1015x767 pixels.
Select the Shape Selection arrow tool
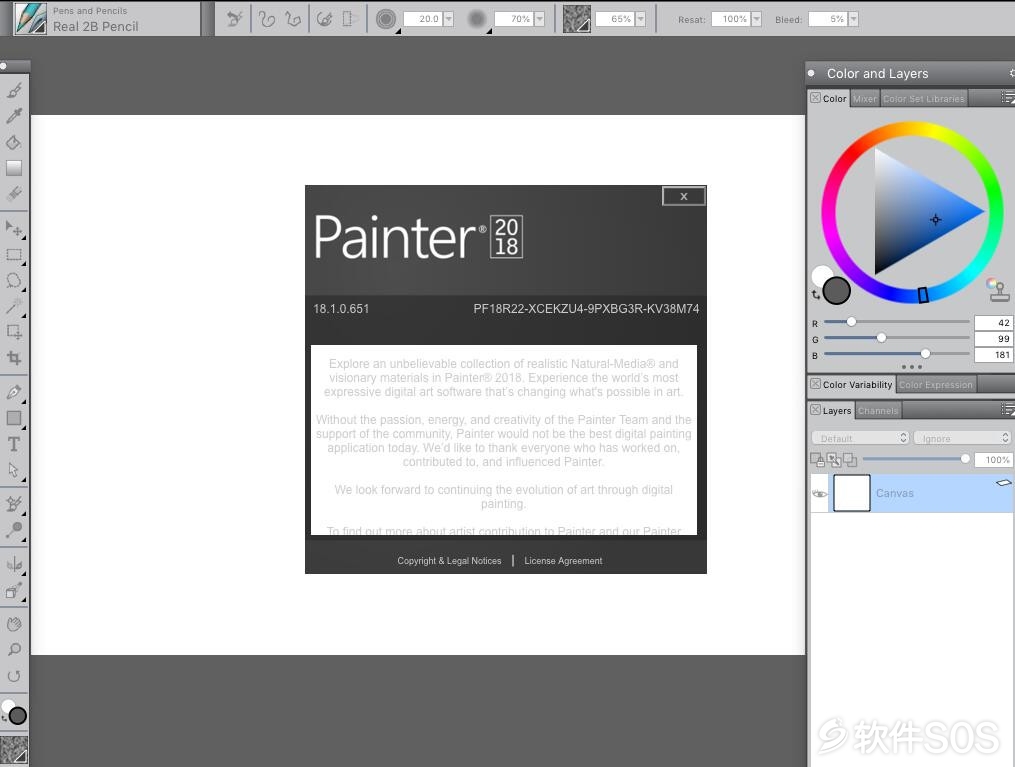pyautogui.click(x=14, y=470)
